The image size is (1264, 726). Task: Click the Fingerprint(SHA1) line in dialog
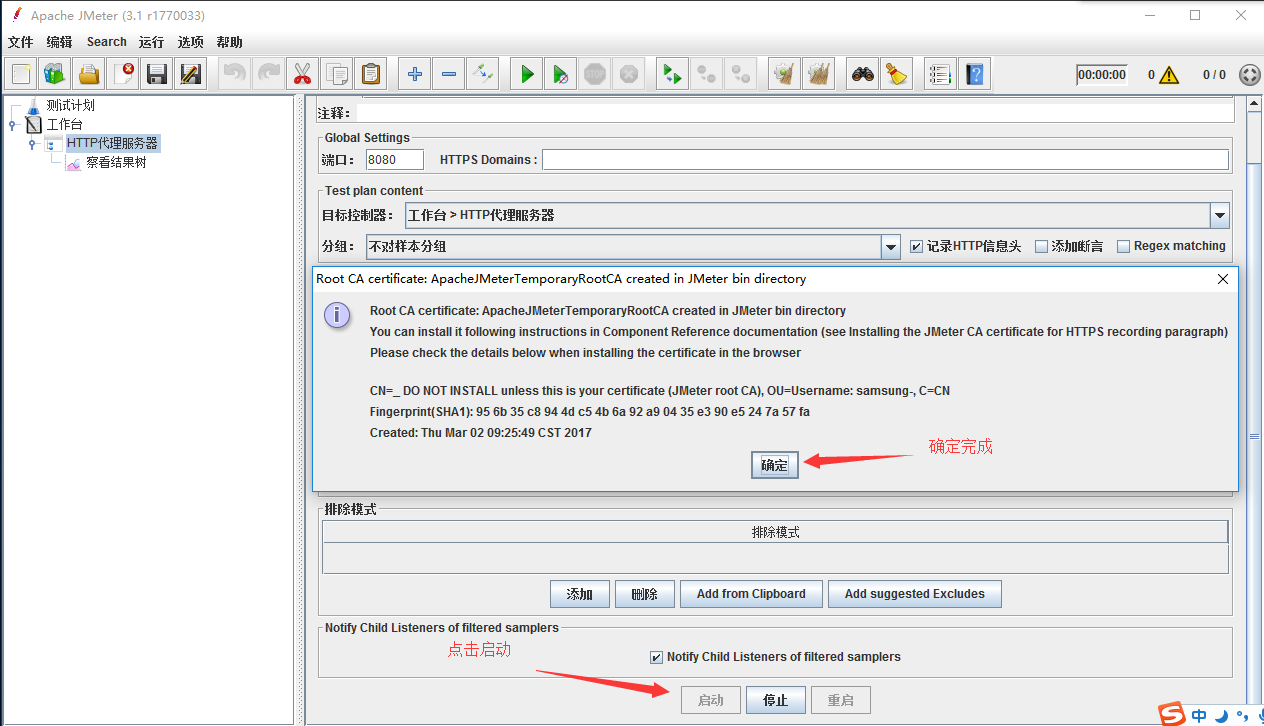pyautogui.click(x=590, y=412)
